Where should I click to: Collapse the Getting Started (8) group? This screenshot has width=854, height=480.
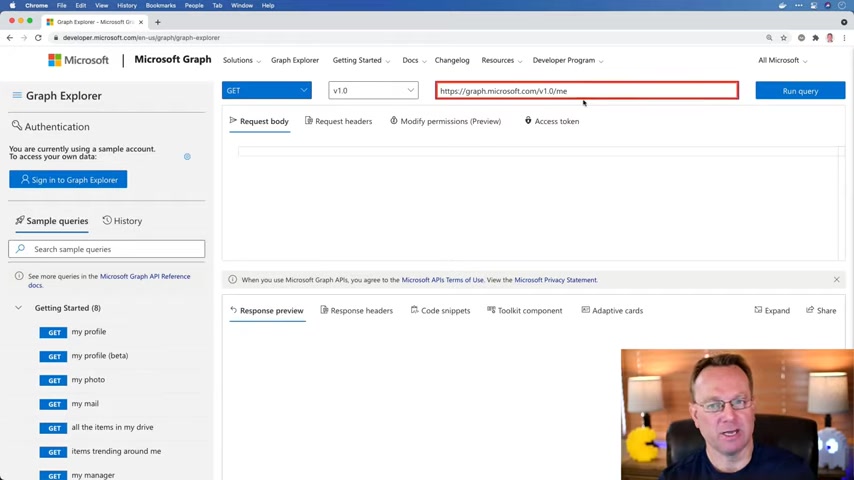(19, 308)
